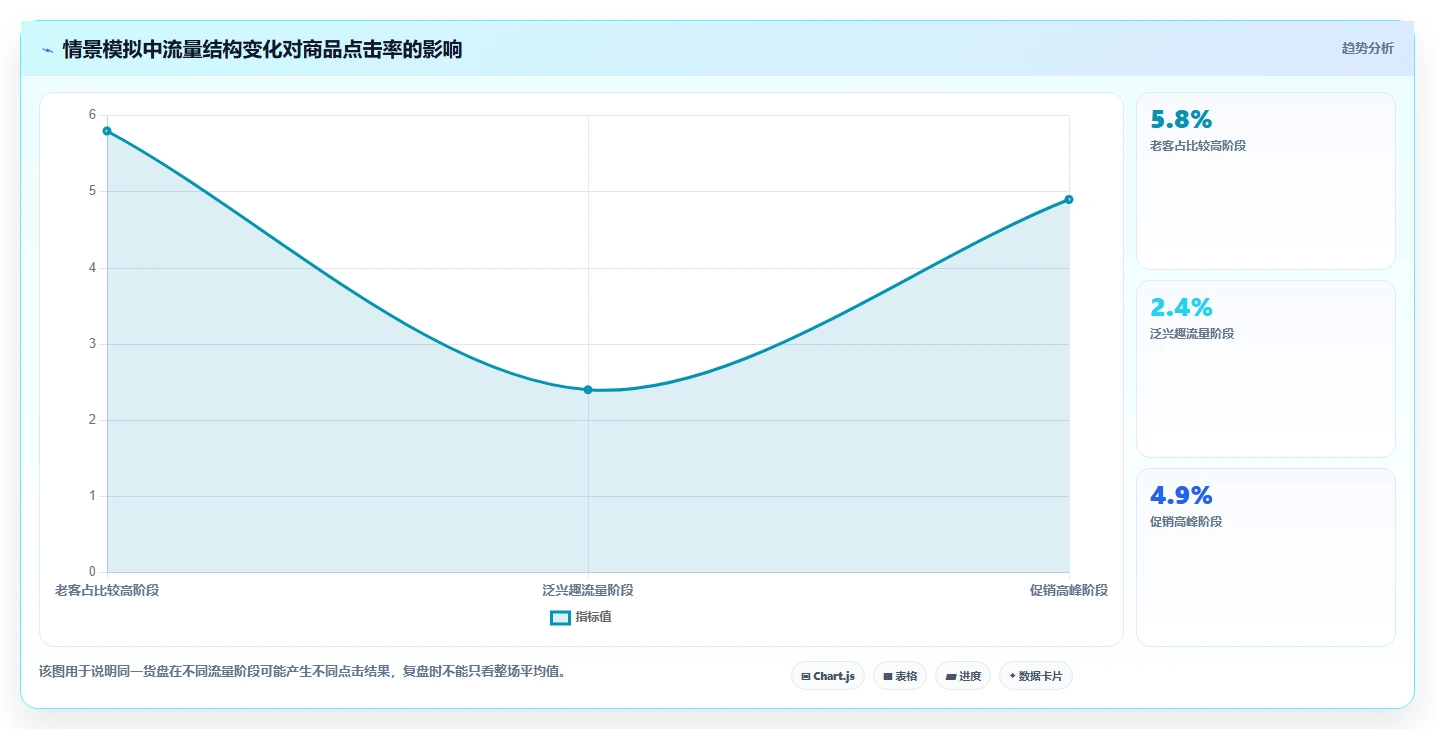This screenshot has width=1435, height=729.
Task: Click the x-axis label 泛兴趣流量阶段
Action: pos(588,590)
